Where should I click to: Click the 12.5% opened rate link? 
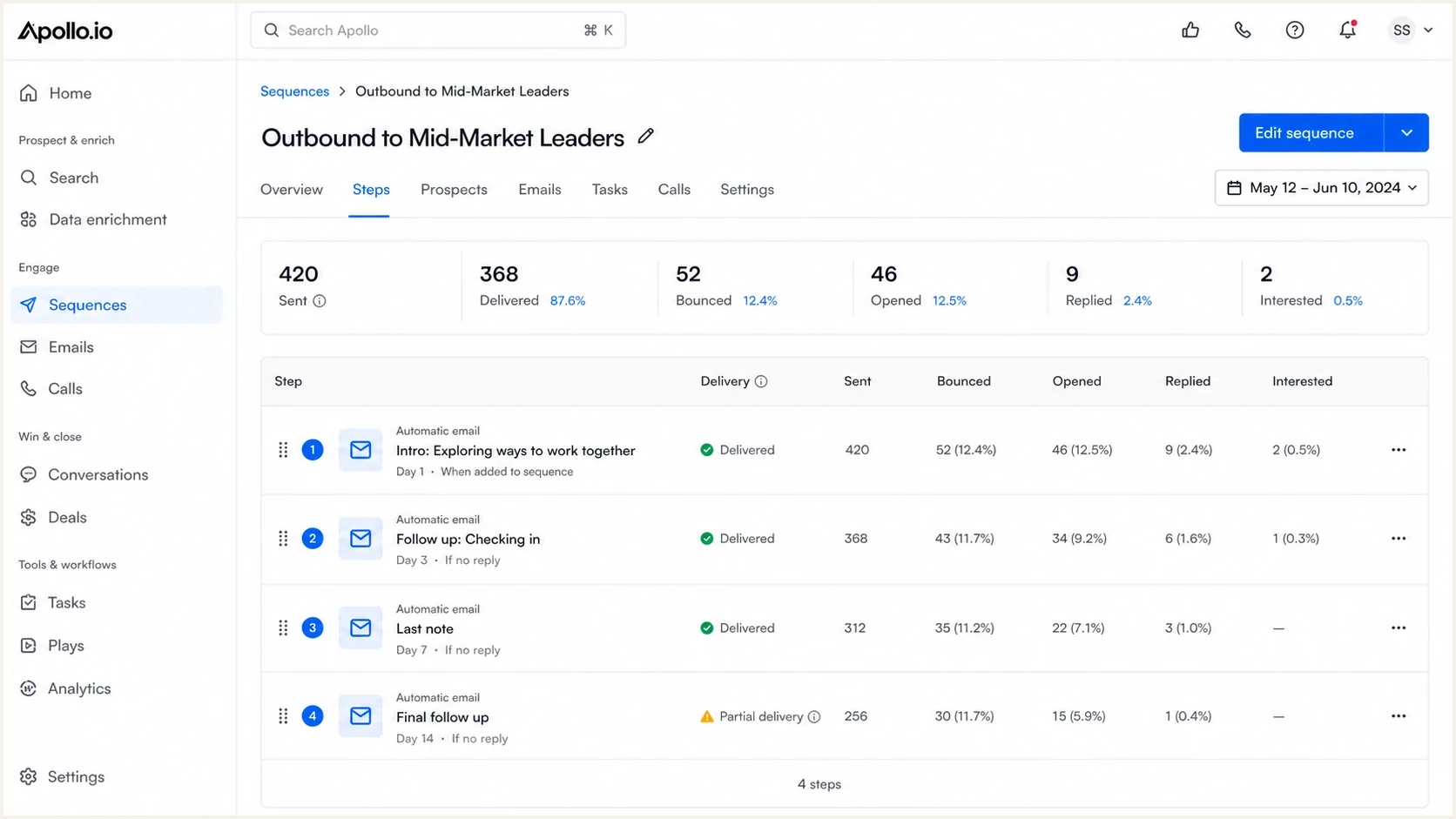(x=949, y=301)
